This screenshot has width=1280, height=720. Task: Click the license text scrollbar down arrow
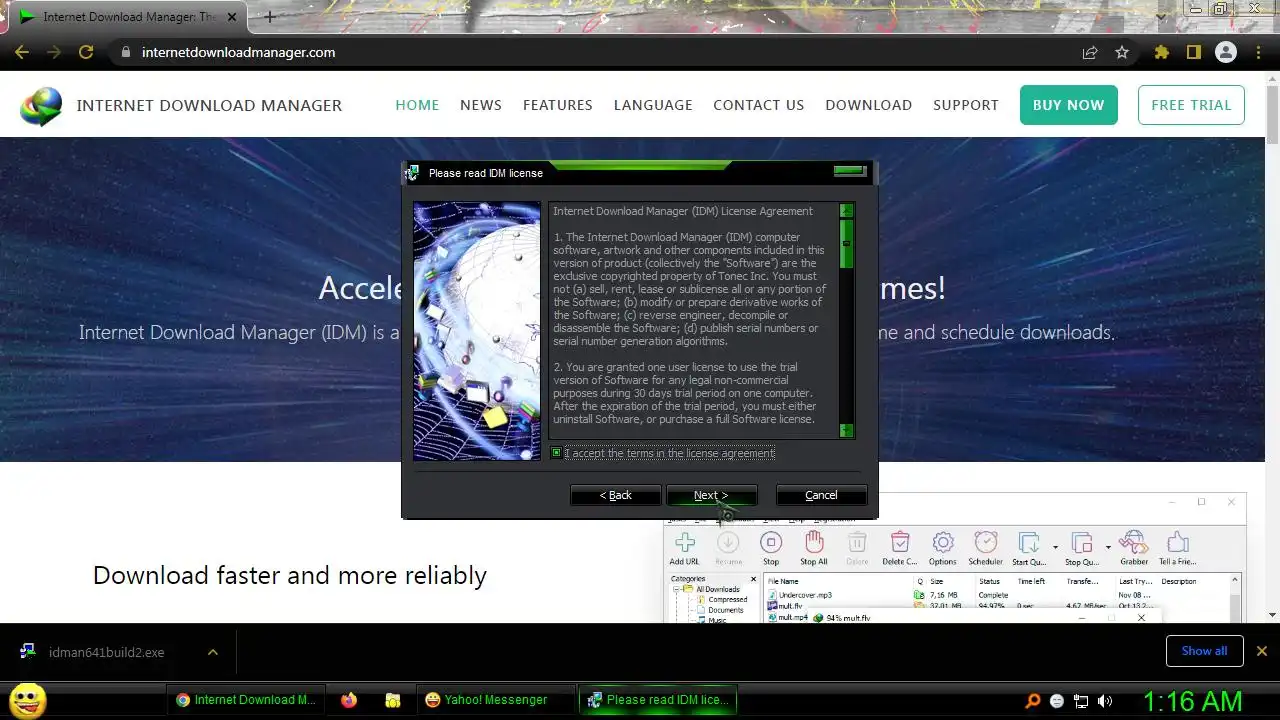pyautogui.click(x=846, y=430)
